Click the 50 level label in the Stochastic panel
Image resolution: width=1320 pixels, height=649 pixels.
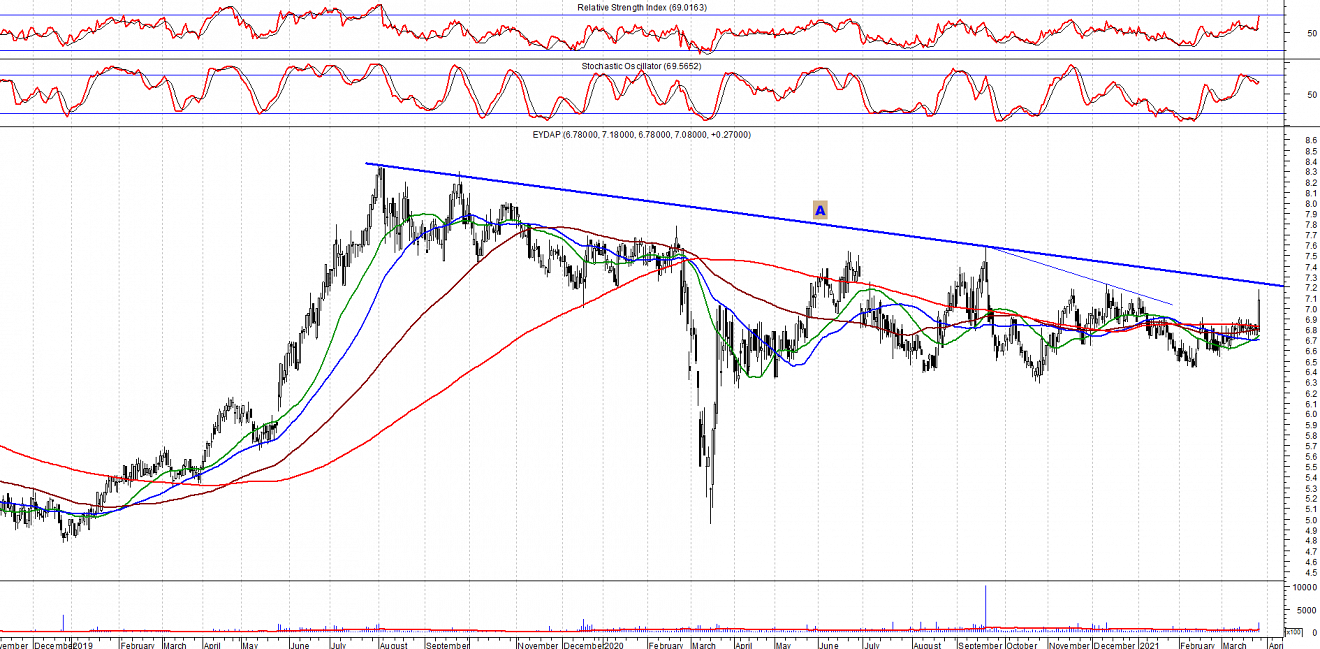[1311, 95]
